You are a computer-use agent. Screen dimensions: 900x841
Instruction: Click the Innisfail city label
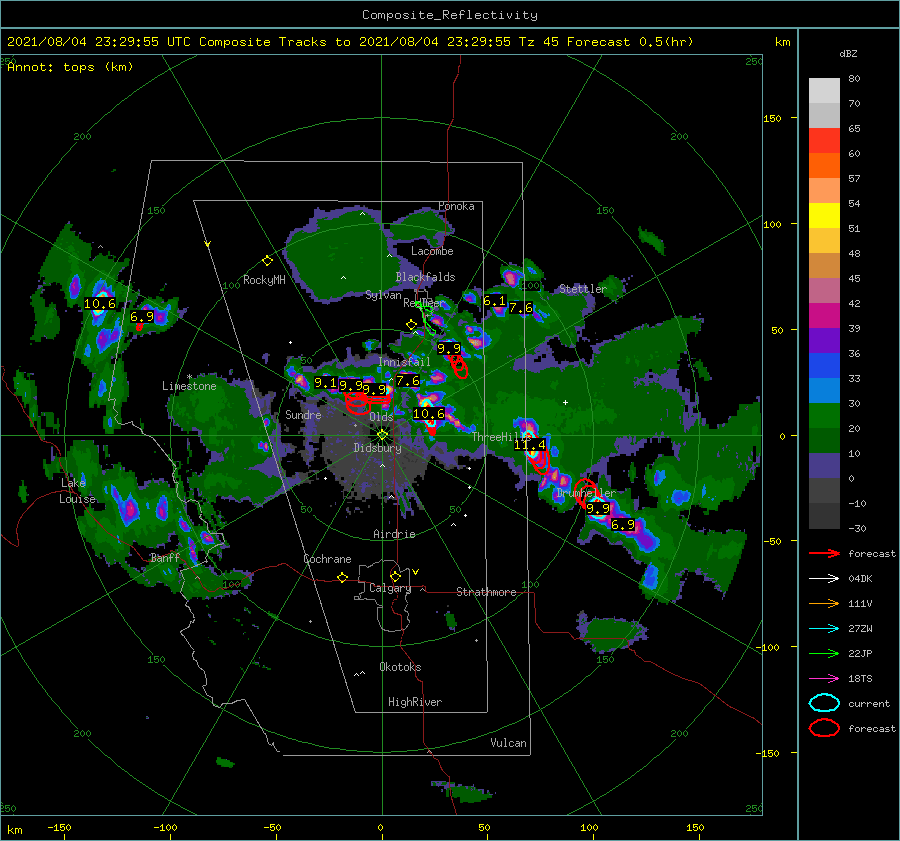tap(404, 362)
